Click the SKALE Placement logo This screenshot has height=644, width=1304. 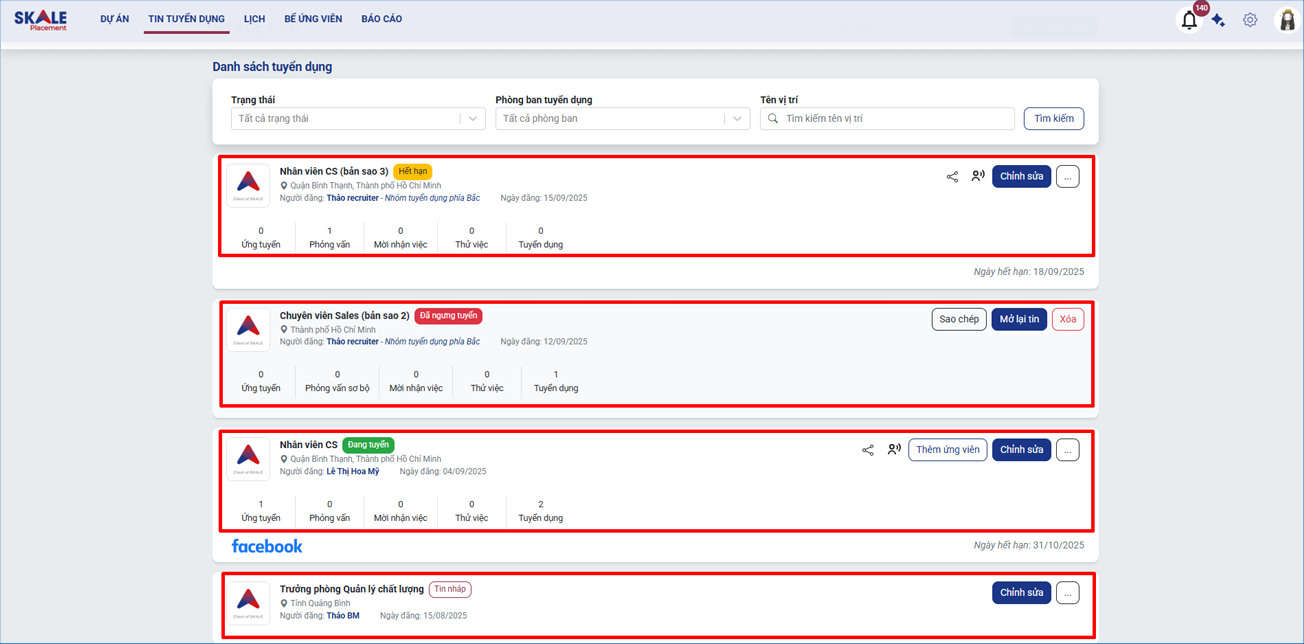[x=41, y=20]
